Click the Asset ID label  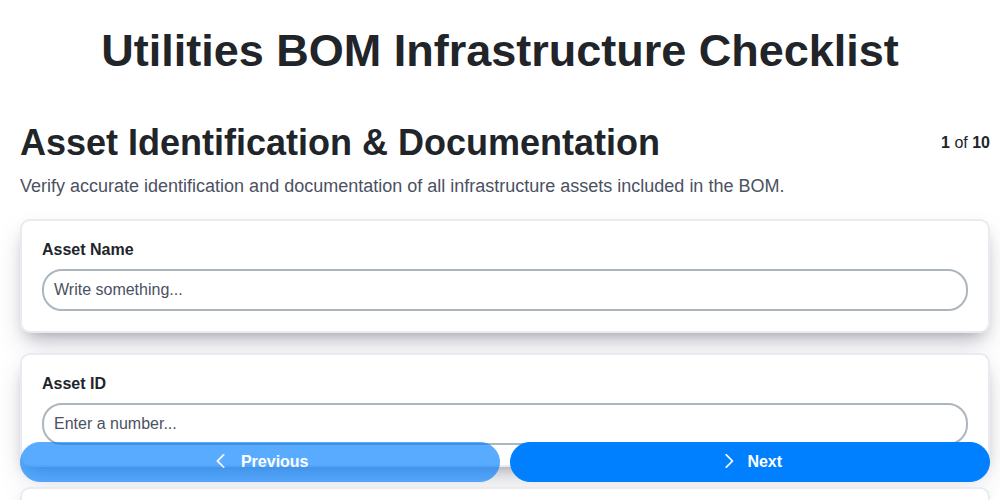point(74,383)
